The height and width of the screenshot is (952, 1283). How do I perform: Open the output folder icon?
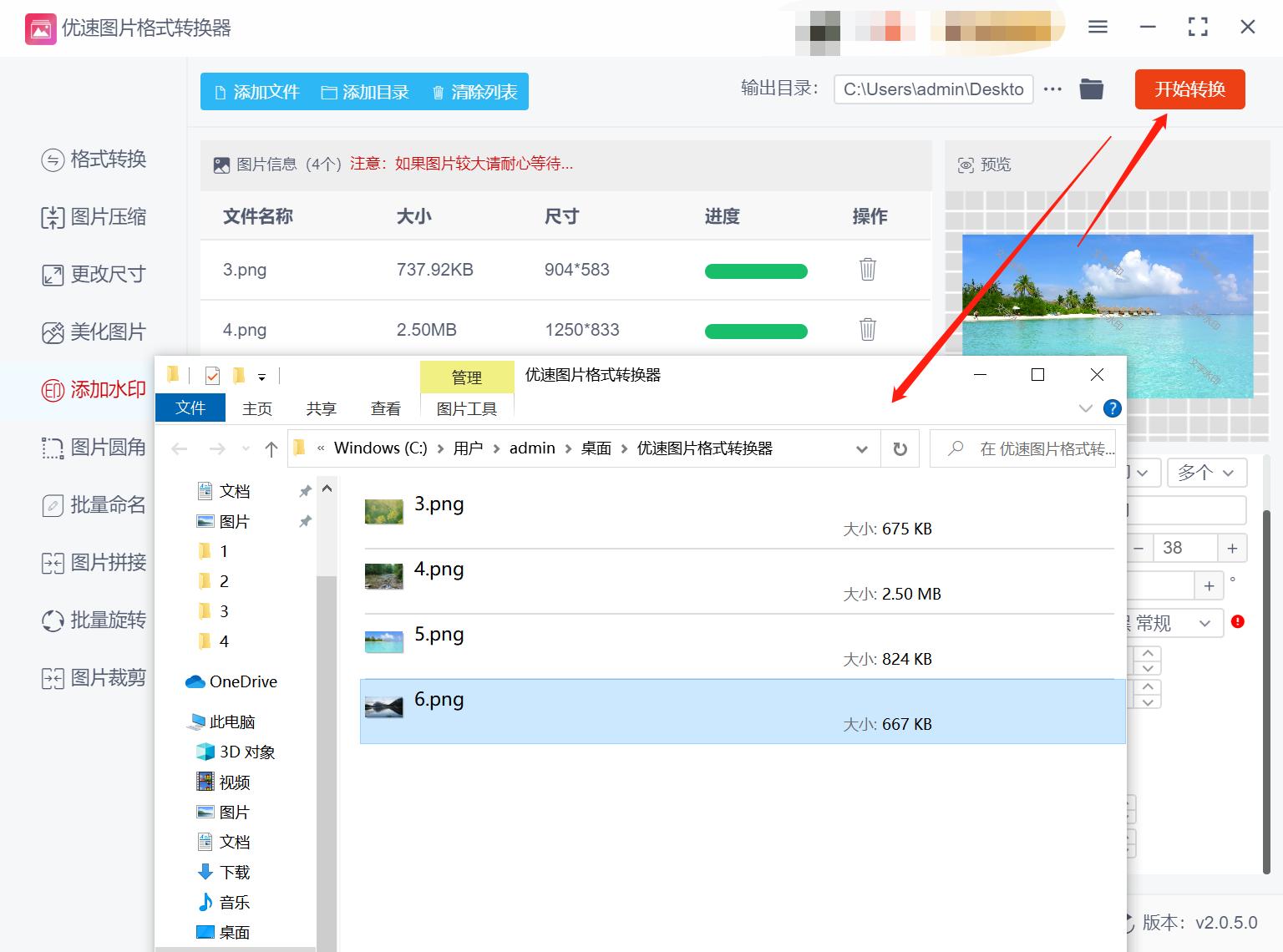[x=1091, y=89]
